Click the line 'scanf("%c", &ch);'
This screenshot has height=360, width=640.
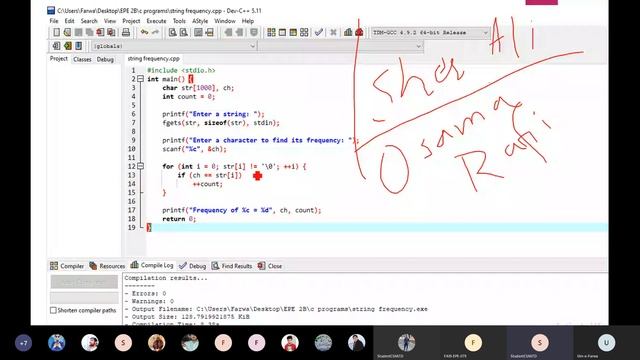tap(194, 149)
